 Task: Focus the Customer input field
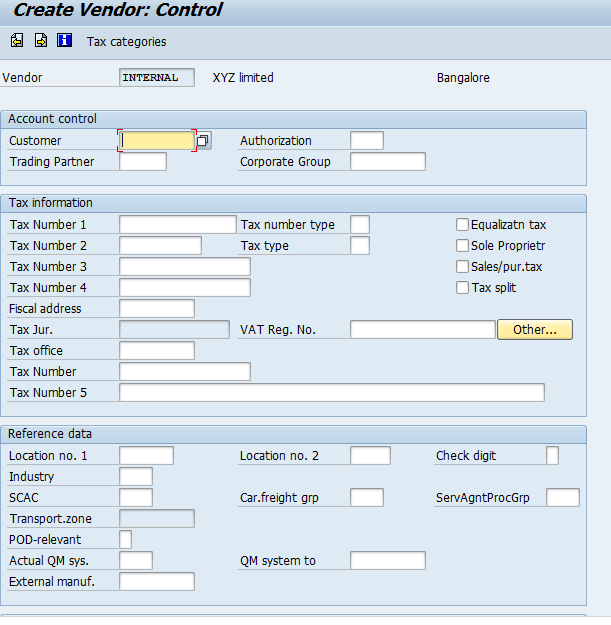pyautogui.click(x=157, y=141)
